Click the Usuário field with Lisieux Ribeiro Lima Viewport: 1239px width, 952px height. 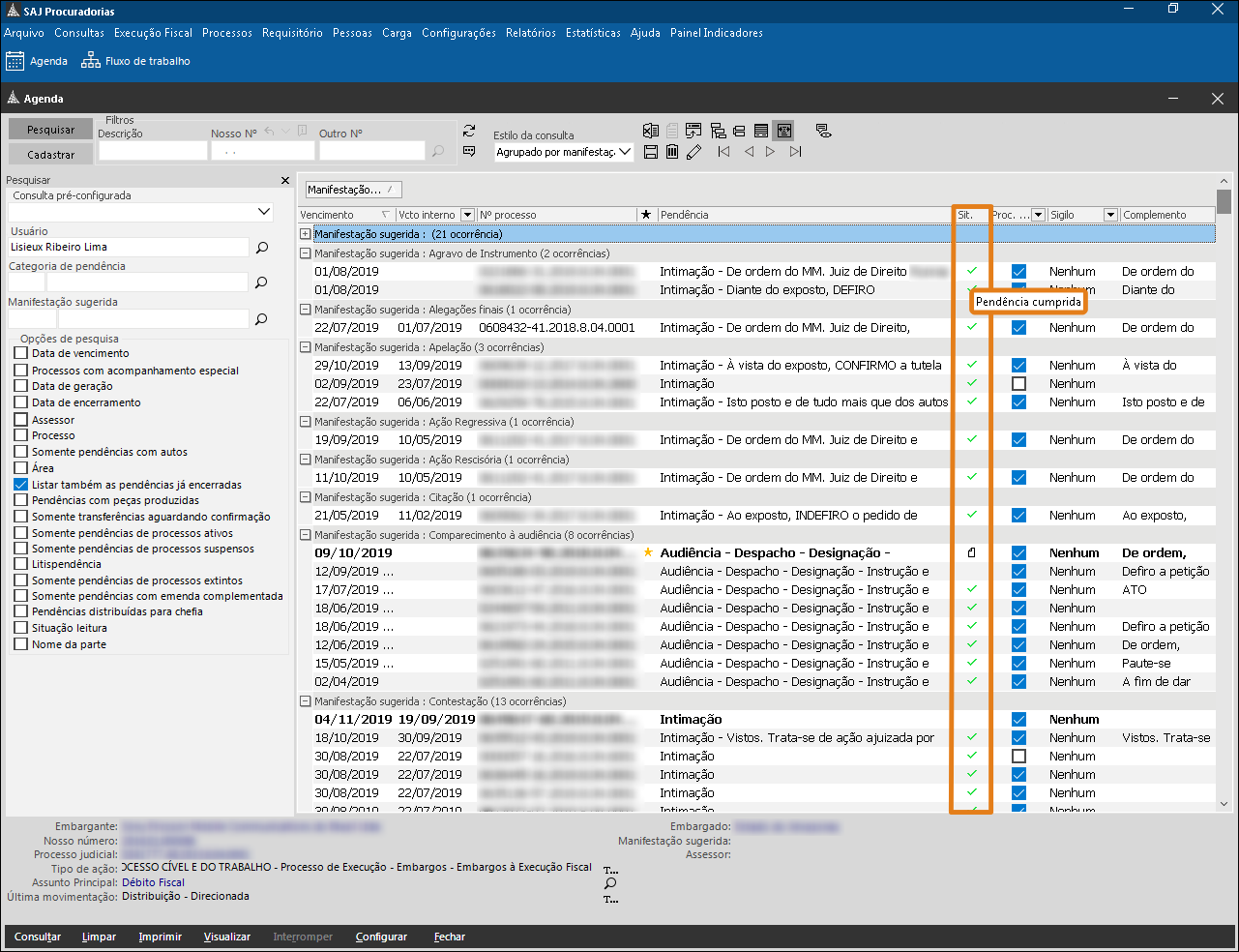click(128, 247)
